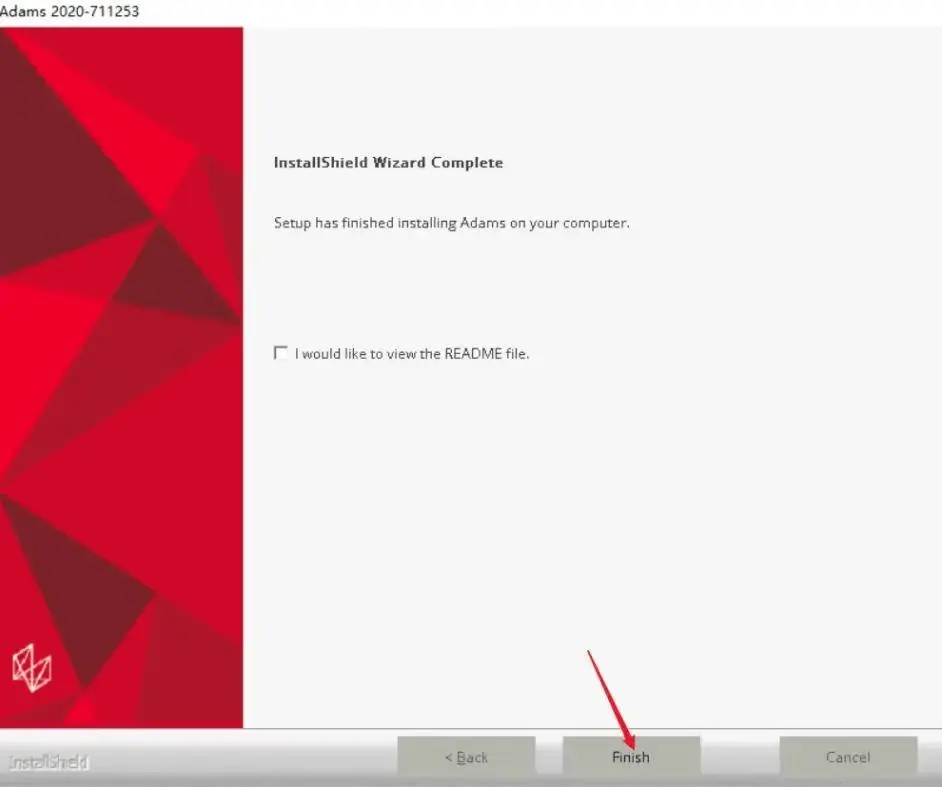Click the InstallShield brand mark at bottom left
The image size is (942, 787).
(x=49, y=762)
